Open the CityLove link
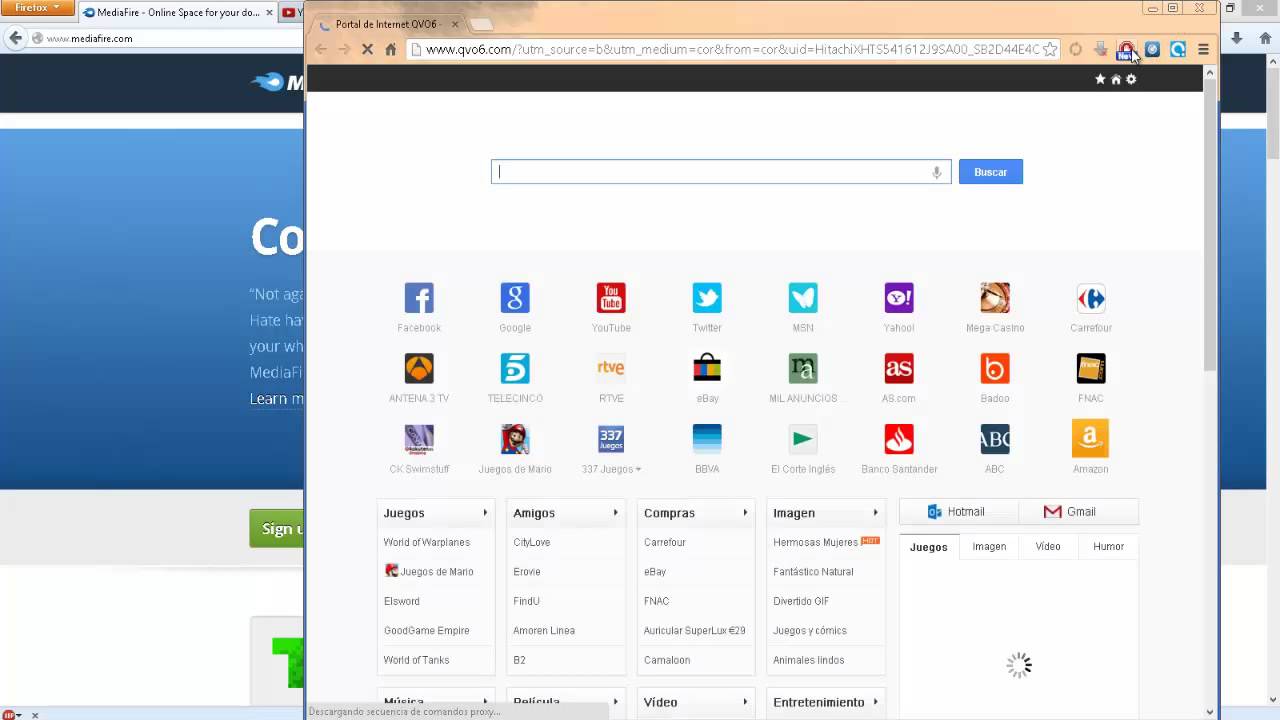The image size is (1280, 720). [x=531, y=542]
